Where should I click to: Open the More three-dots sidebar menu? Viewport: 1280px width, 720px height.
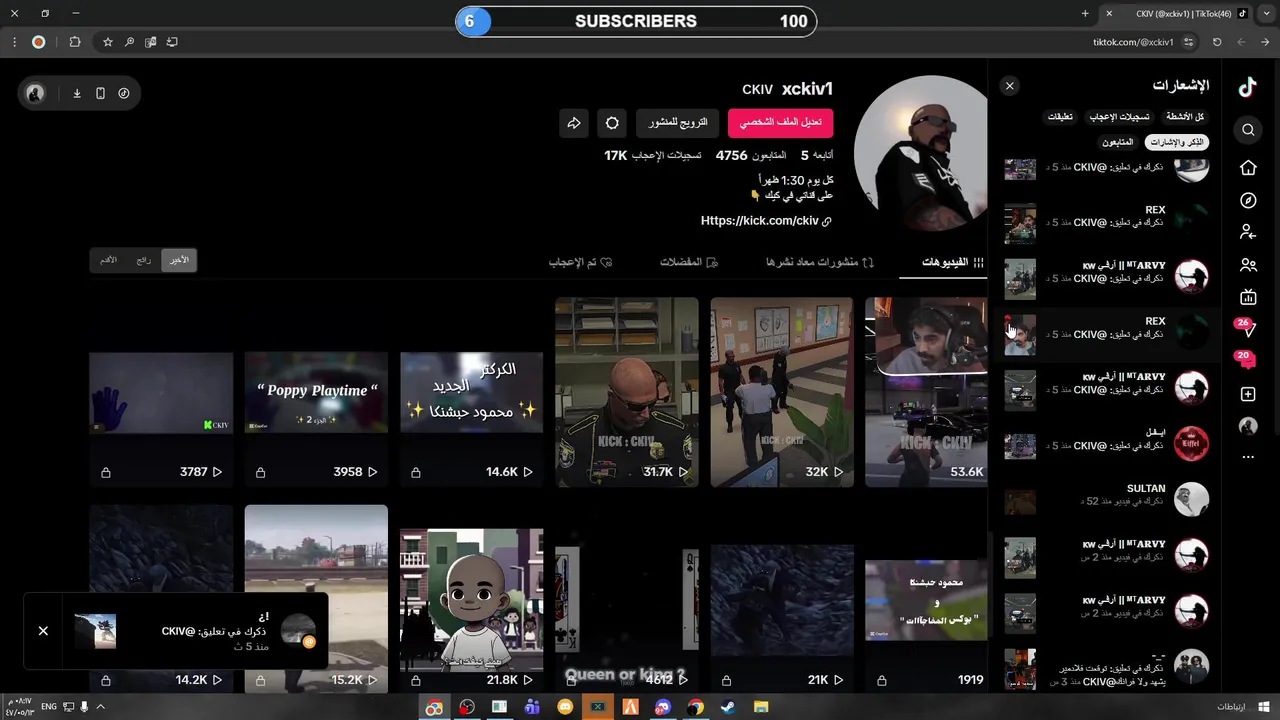coord(1248,457)
